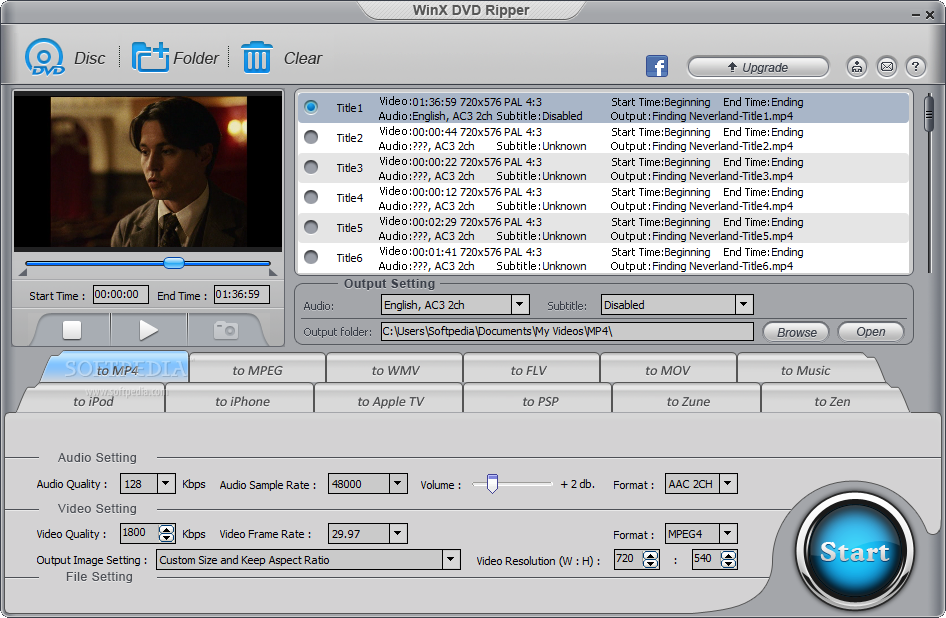Select the Title3 radio button
Viewport: 946px width, 618px height.
click(311, 167)
